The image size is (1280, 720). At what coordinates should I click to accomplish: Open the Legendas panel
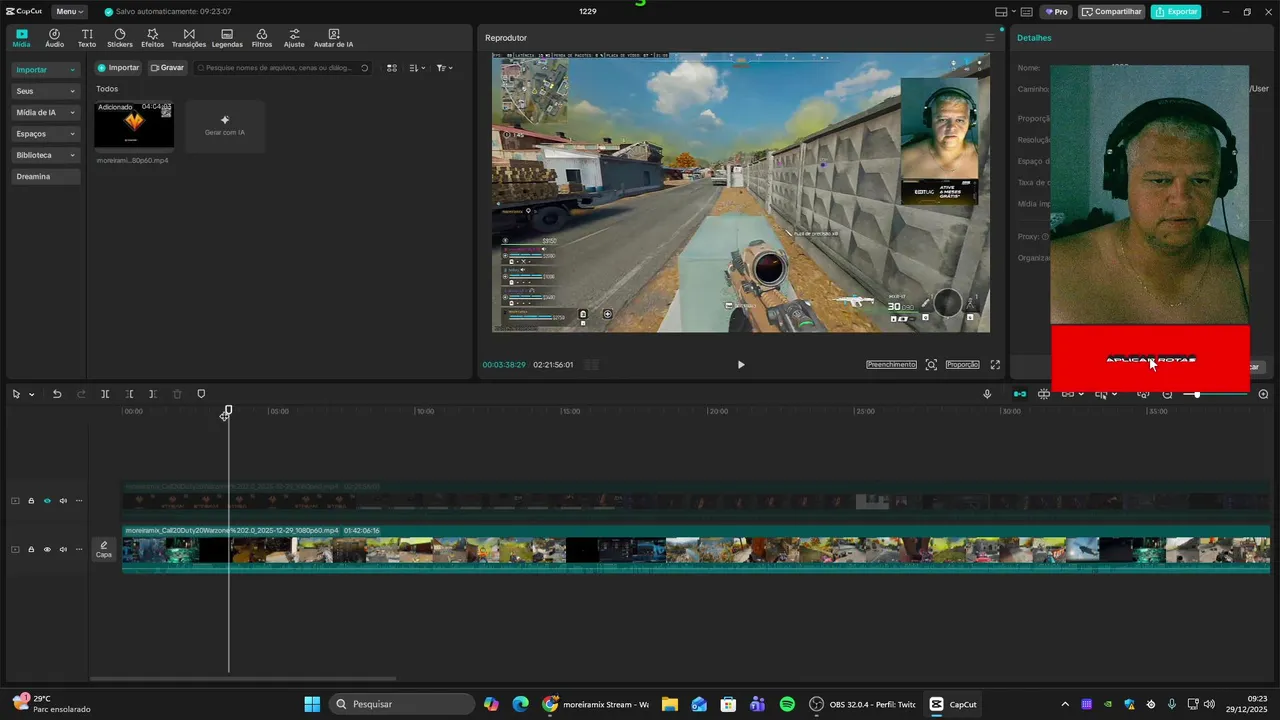227,38
